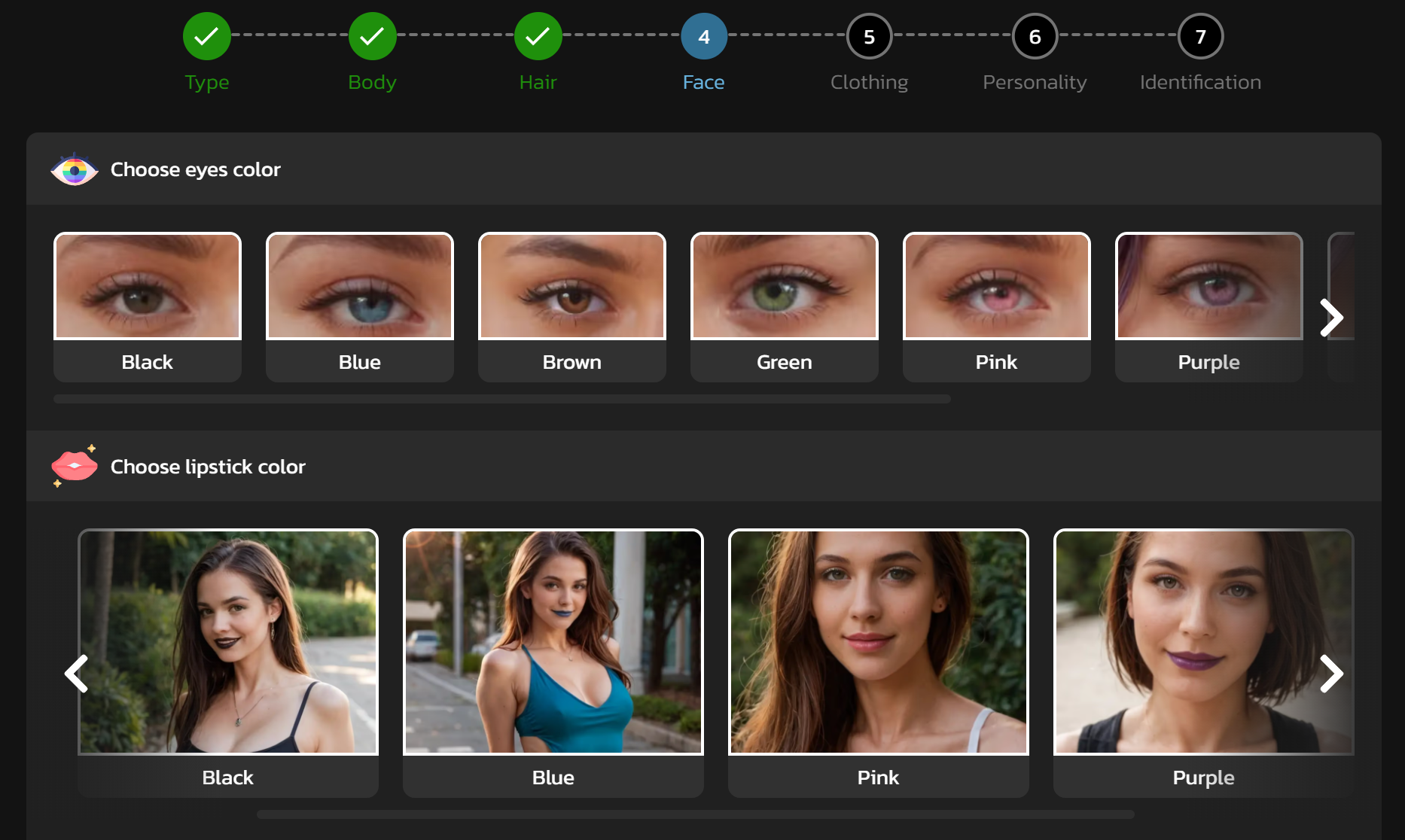Click the eye colors horizontal scrollbar
This screenshot has height=840, width=1405.
(x=501, y=399)
